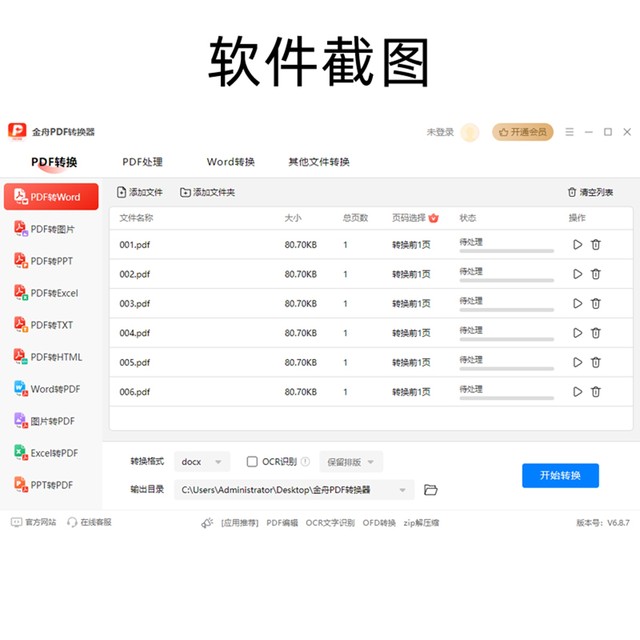Open zip解压缩 recommended app
The height and width of the screenshot is (640, 640).
421,523
